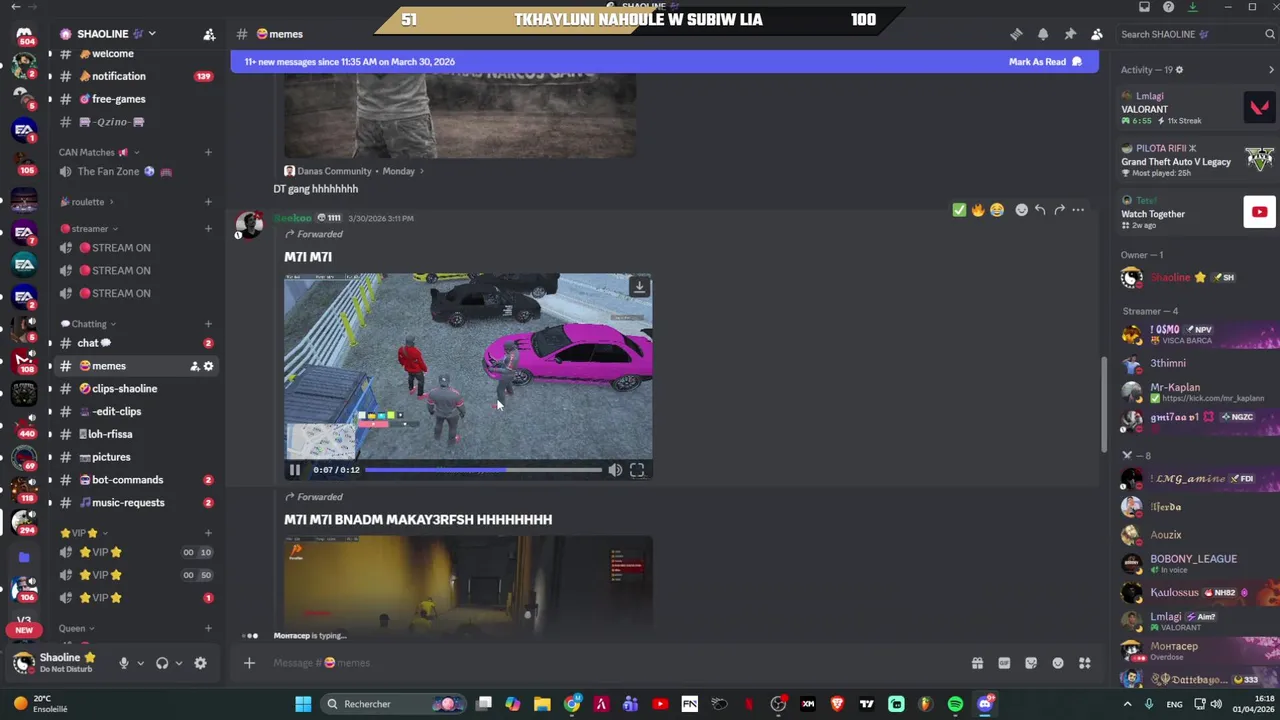Viewport: 1280px width, 720px height.
Task: Create invite icon on memes channel
Action: 194,366
